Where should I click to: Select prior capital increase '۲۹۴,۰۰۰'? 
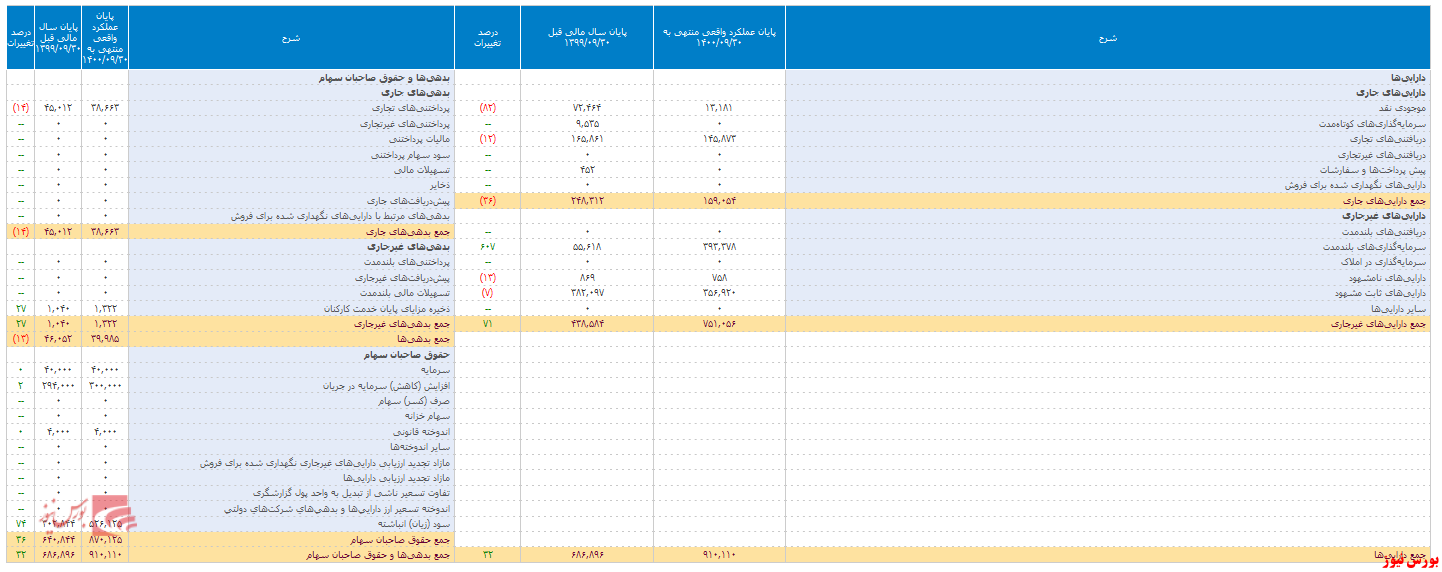[58, 385]
